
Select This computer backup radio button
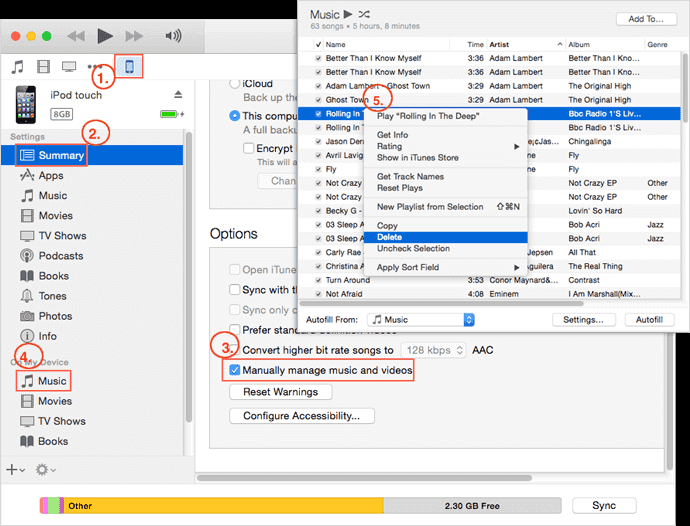pos(235,116)
